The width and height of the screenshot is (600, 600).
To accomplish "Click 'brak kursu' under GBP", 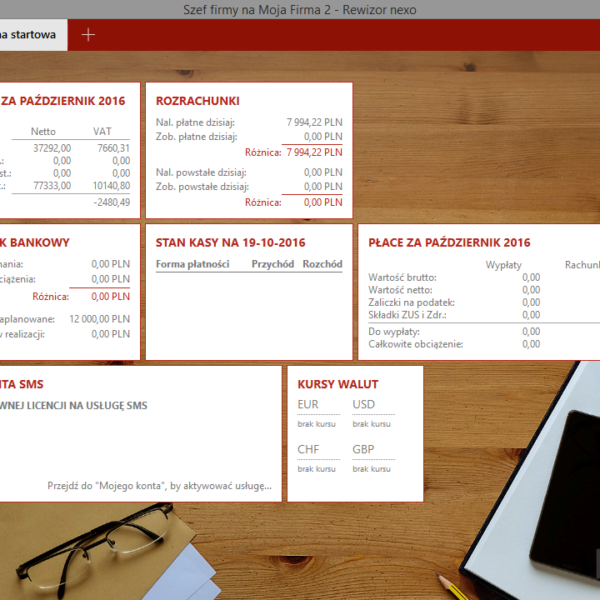I will click(372, 469).
